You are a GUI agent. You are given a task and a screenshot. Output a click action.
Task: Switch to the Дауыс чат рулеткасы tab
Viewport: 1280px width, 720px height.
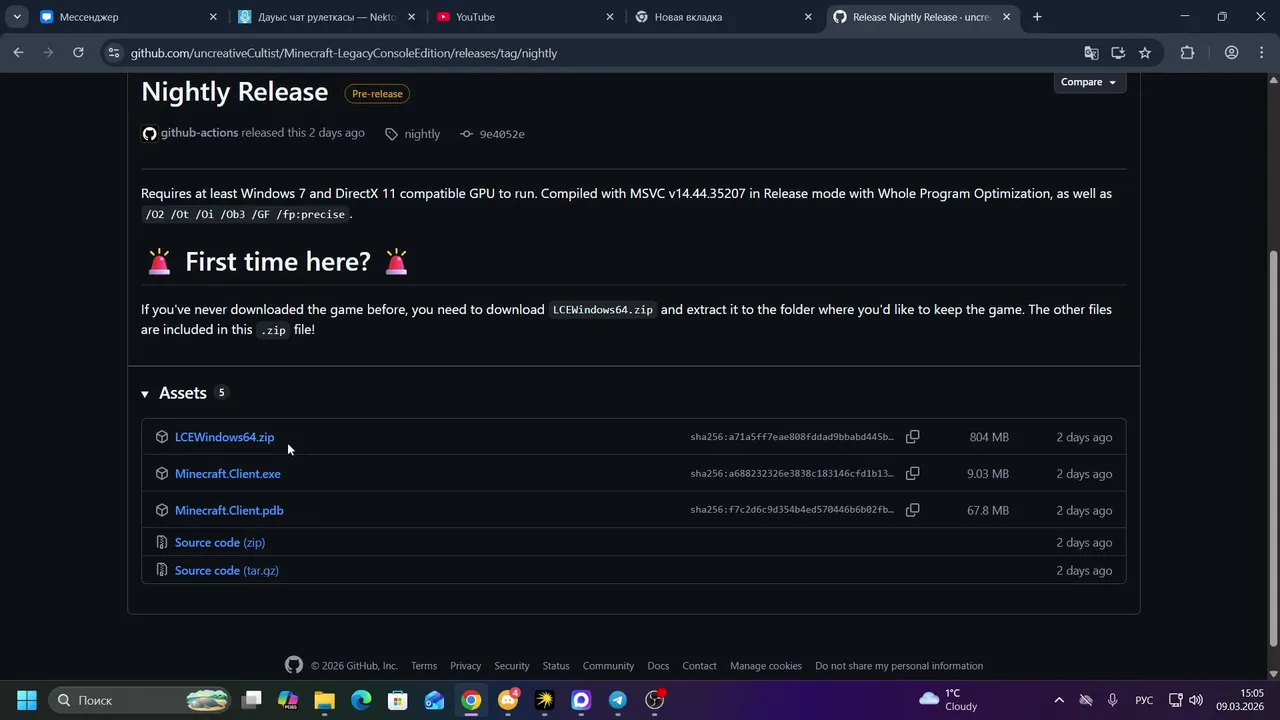pyautogui.click(x=327, y=17)
